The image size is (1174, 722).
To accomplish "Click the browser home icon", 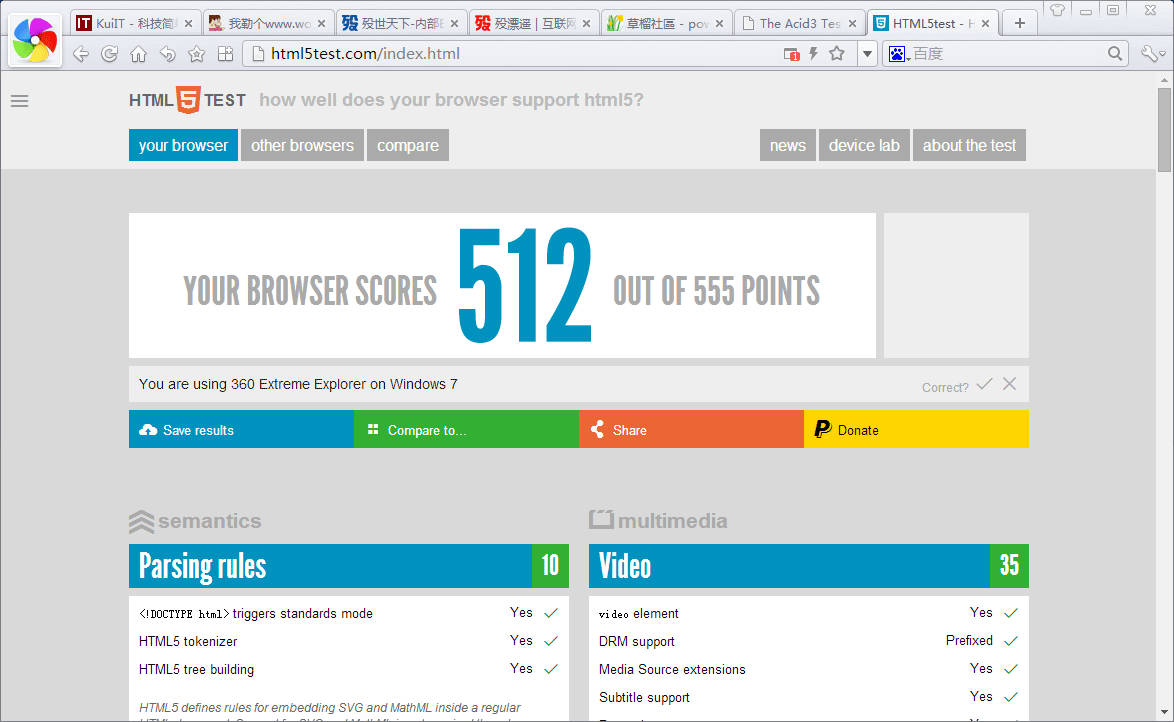I will click(139, 54).
